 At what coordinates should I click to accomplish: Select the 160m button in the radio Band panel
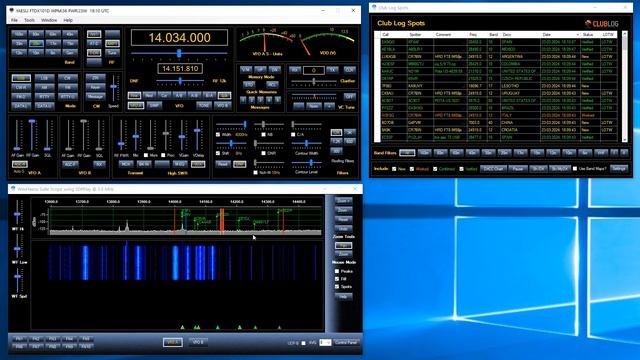click(x=19, y=34)
